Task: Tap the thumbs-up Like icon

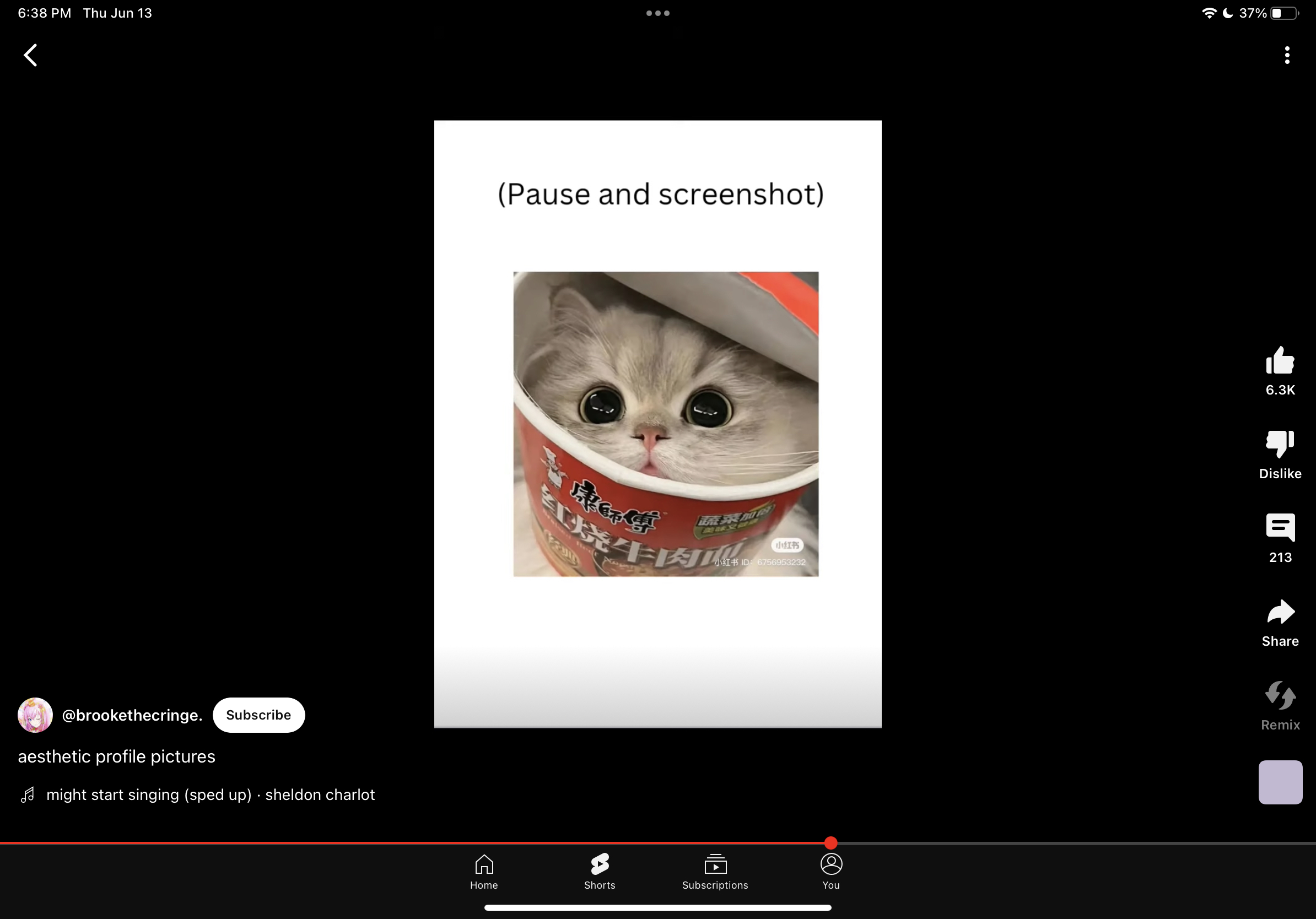Action: 1279,361
